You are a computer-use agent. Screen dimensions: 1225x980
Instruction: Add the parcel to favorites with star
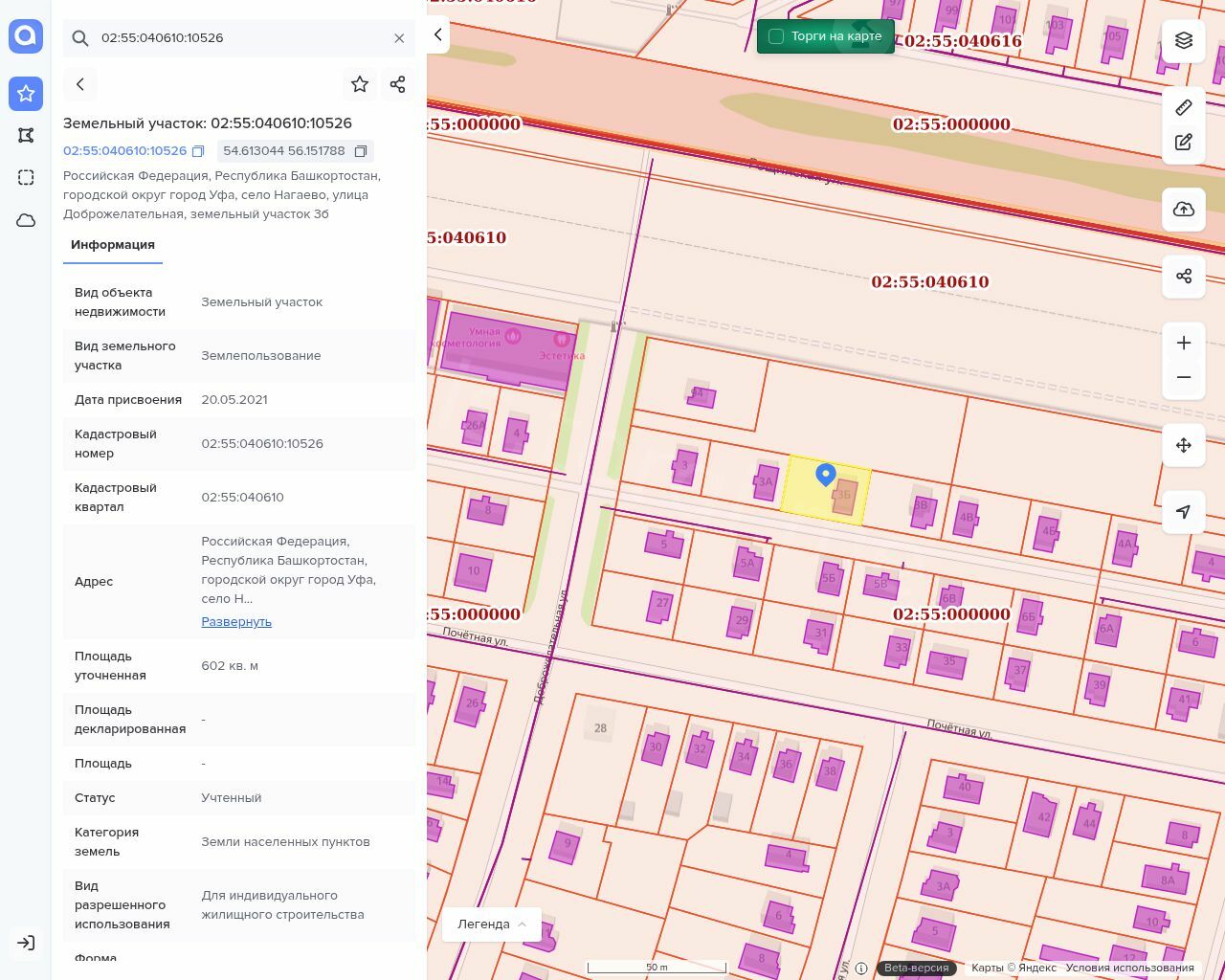(x=360, y=84)
